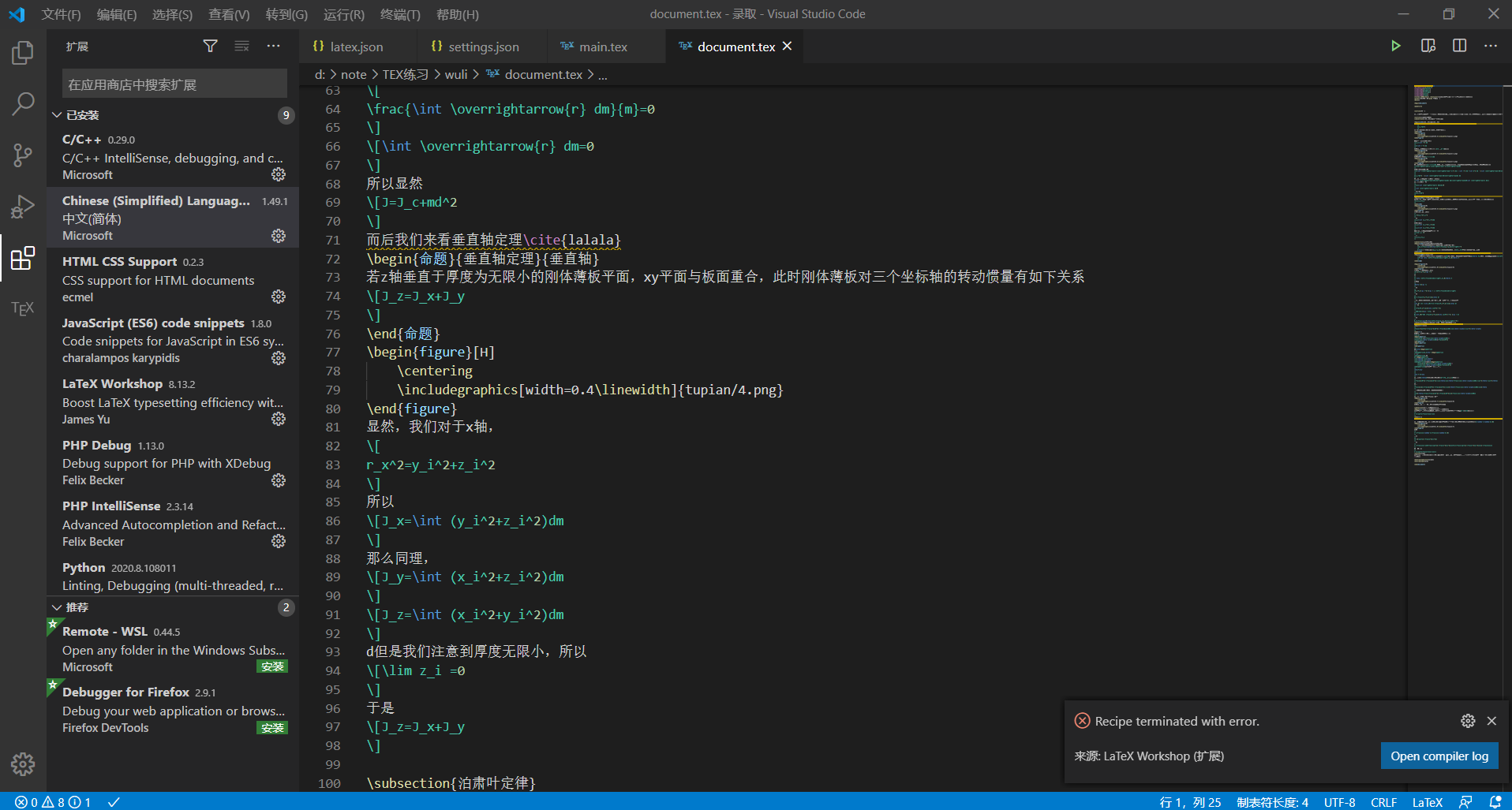Viewport: 1512px width, 810px height.
Task: Click the Open compiler log button
Action: click(x=1439, y=756)
